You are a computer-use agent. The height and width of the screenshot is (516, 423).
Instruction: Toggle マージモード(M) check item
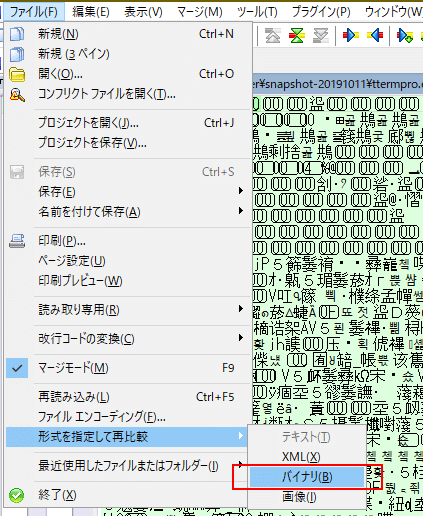coord(128,368)
